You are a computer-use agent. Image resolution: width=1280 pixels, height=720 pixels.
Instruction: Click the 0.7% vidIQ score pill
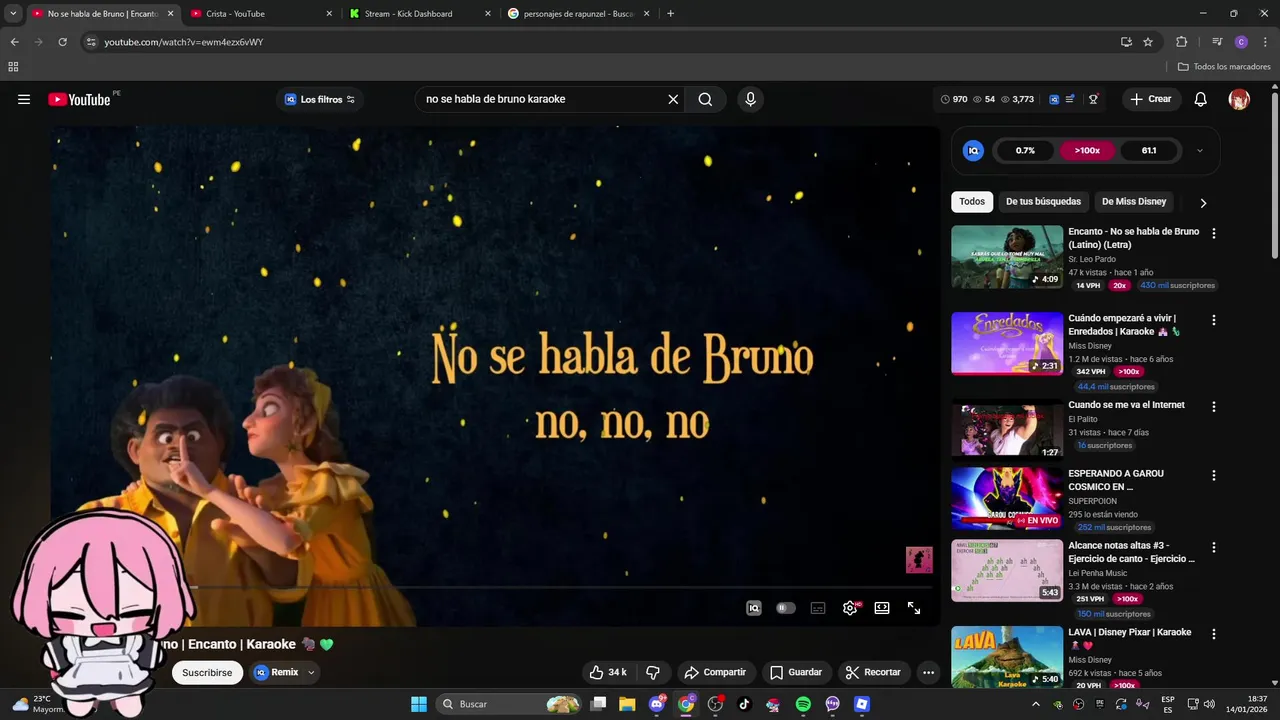coord(1025,150)
